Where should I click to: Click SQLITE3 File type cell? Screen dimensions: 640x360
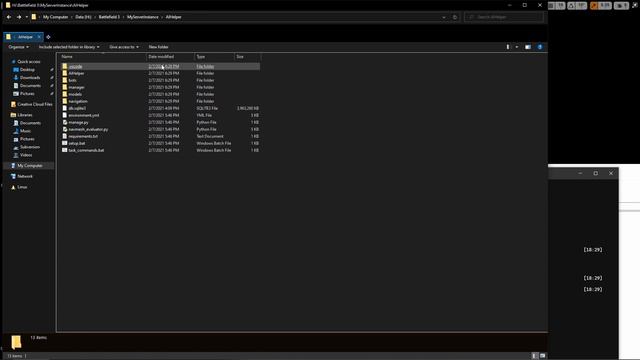207,109
